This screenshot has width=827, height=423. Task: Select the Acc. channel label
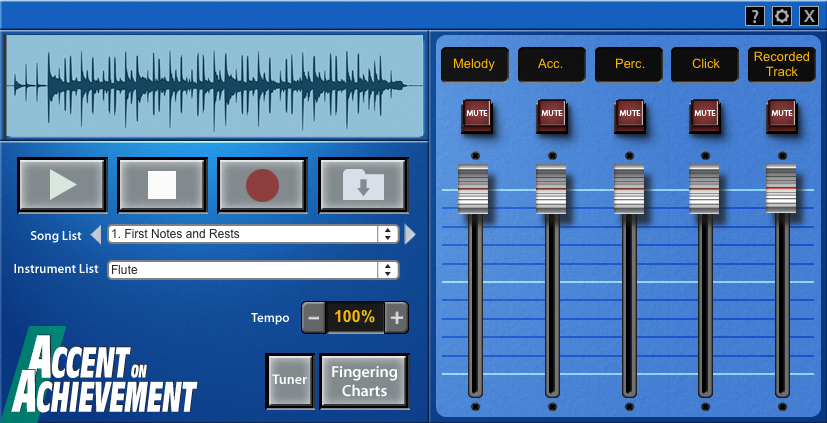click(551, 64)
